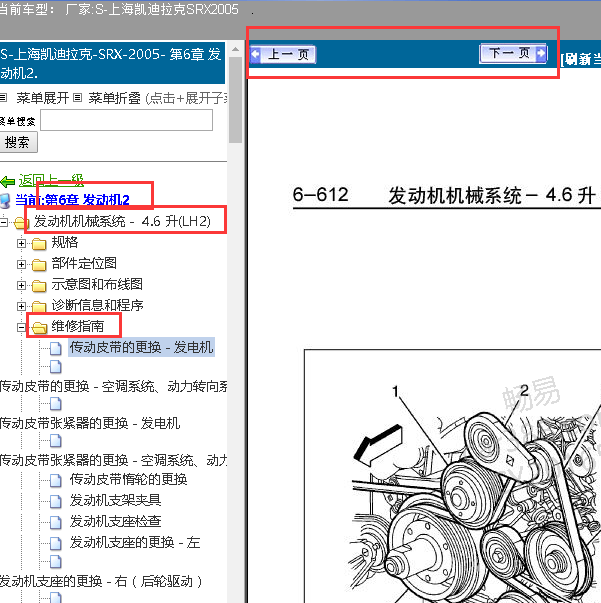
Task: Open 传动皮带的更换 - 空调系统、动力转向 entry
Action: tap(113, 386)
